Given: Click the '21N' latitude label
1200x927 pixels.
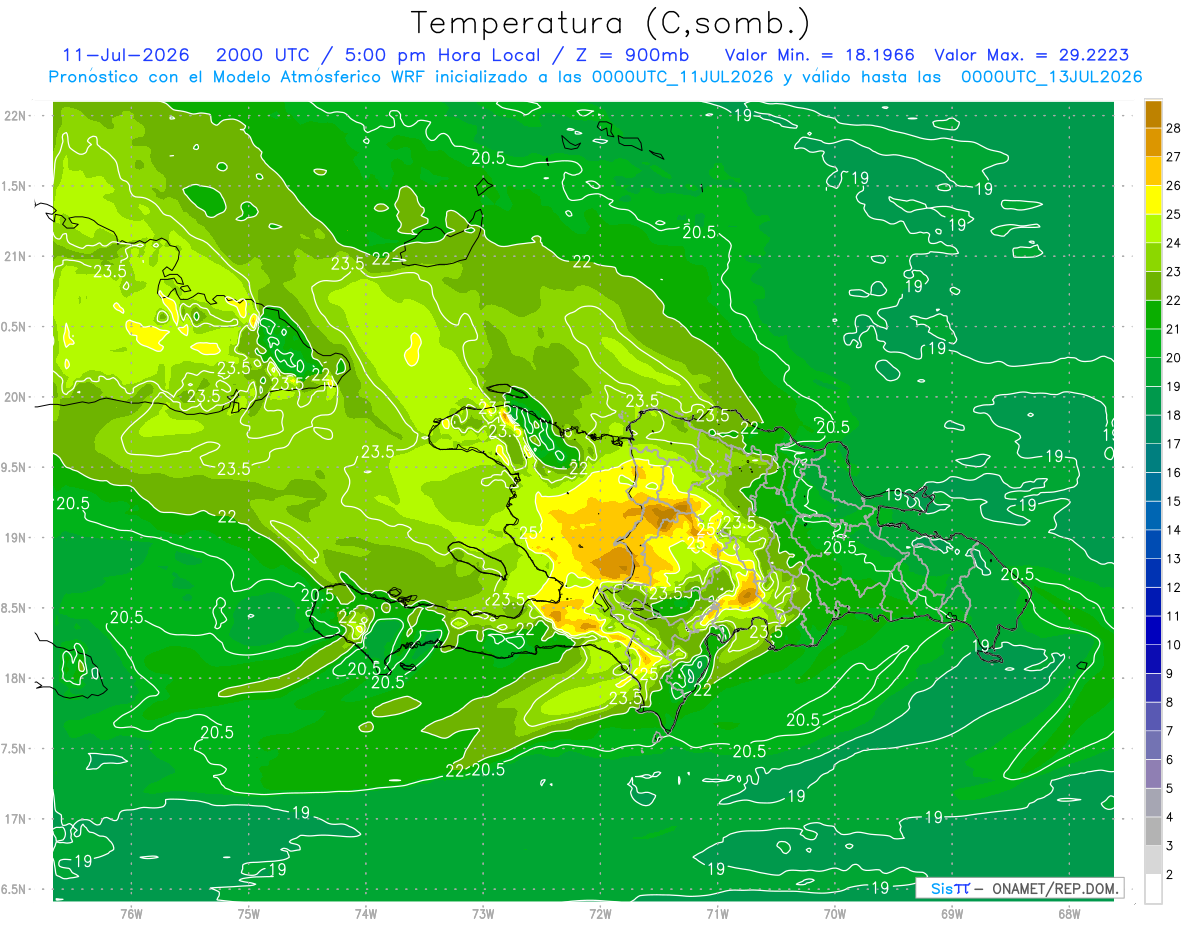Looking at the screenshot, I should click(15, 256).
